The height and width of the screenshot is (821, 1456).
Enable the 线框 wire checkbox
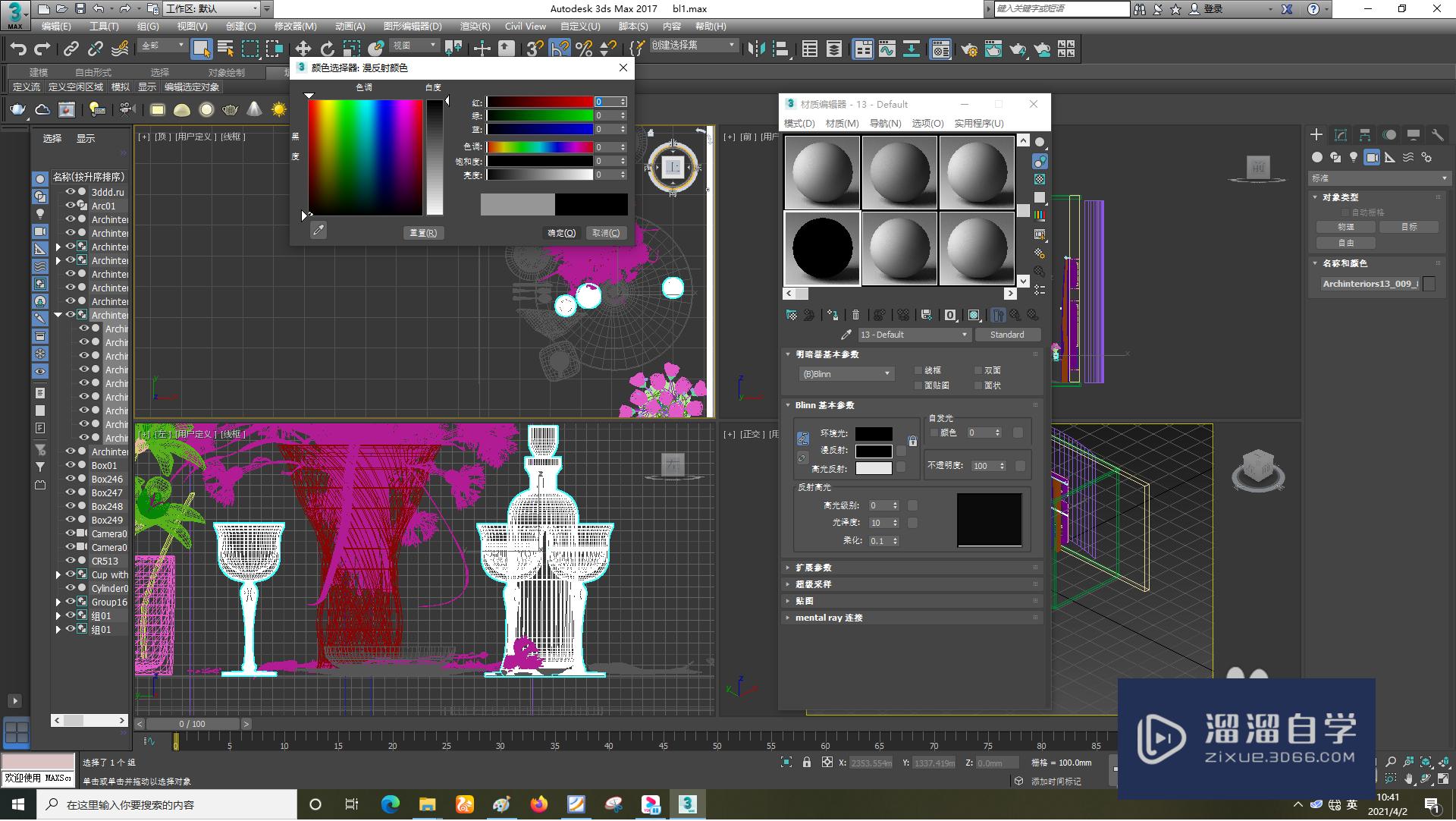[x=918, y=370]
